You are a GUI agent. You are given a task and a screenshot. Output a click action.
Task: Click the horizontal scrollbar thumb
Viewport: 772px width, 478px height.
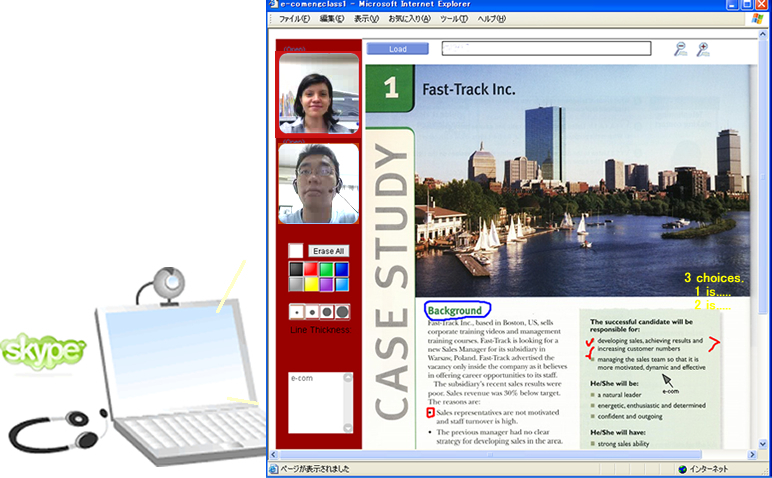[490, 454]
